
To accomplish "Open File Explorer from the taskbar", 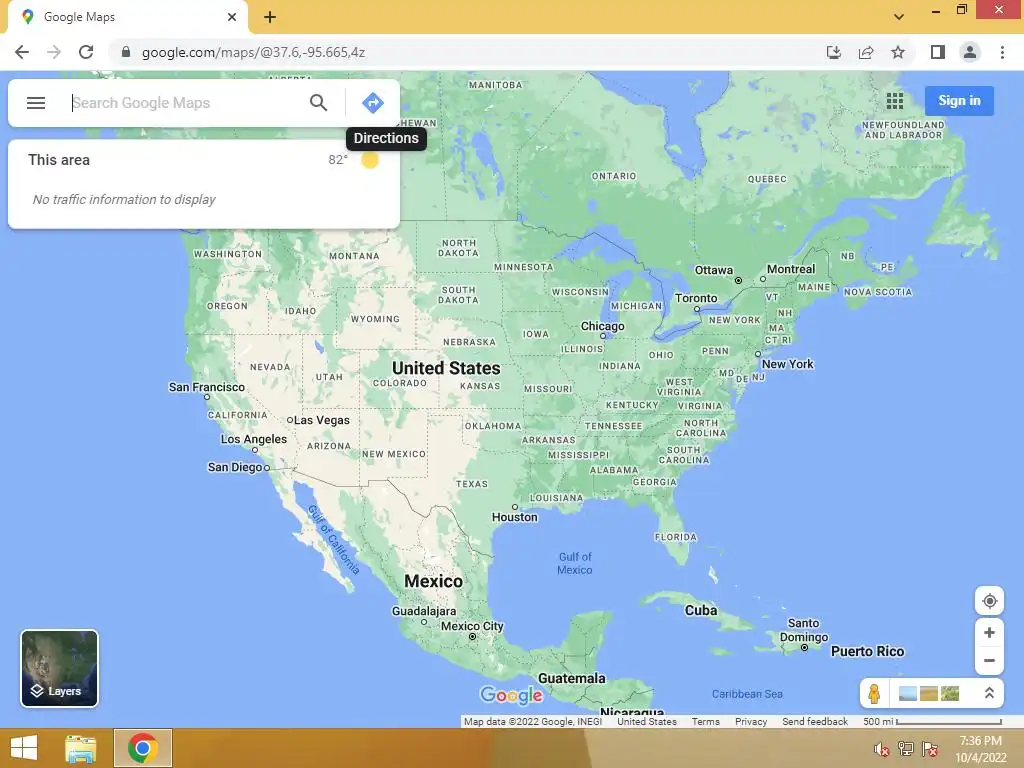I will pos(81,748).
